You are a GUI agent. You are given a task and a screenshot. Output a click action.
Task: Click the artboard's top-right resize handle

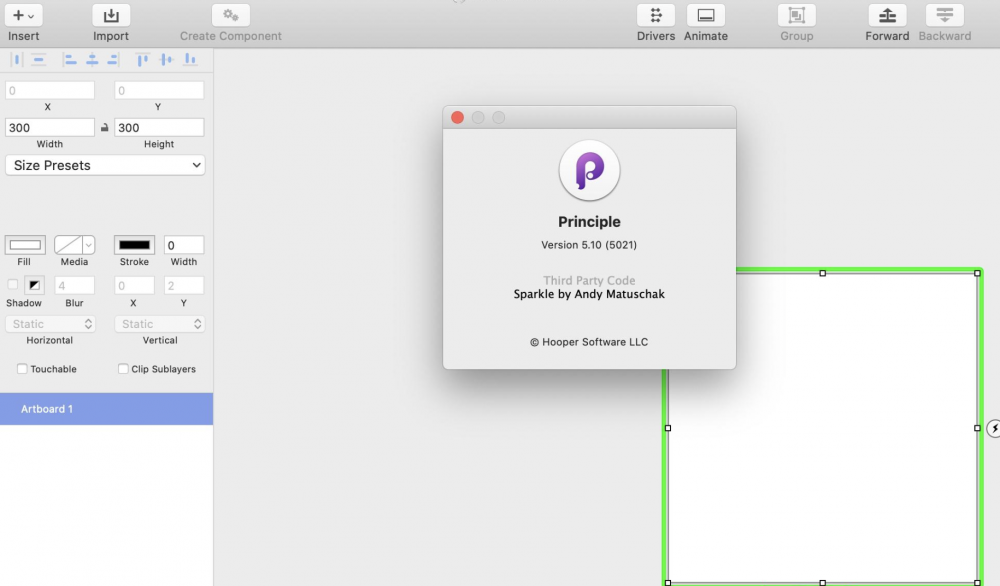coord(977,273)
